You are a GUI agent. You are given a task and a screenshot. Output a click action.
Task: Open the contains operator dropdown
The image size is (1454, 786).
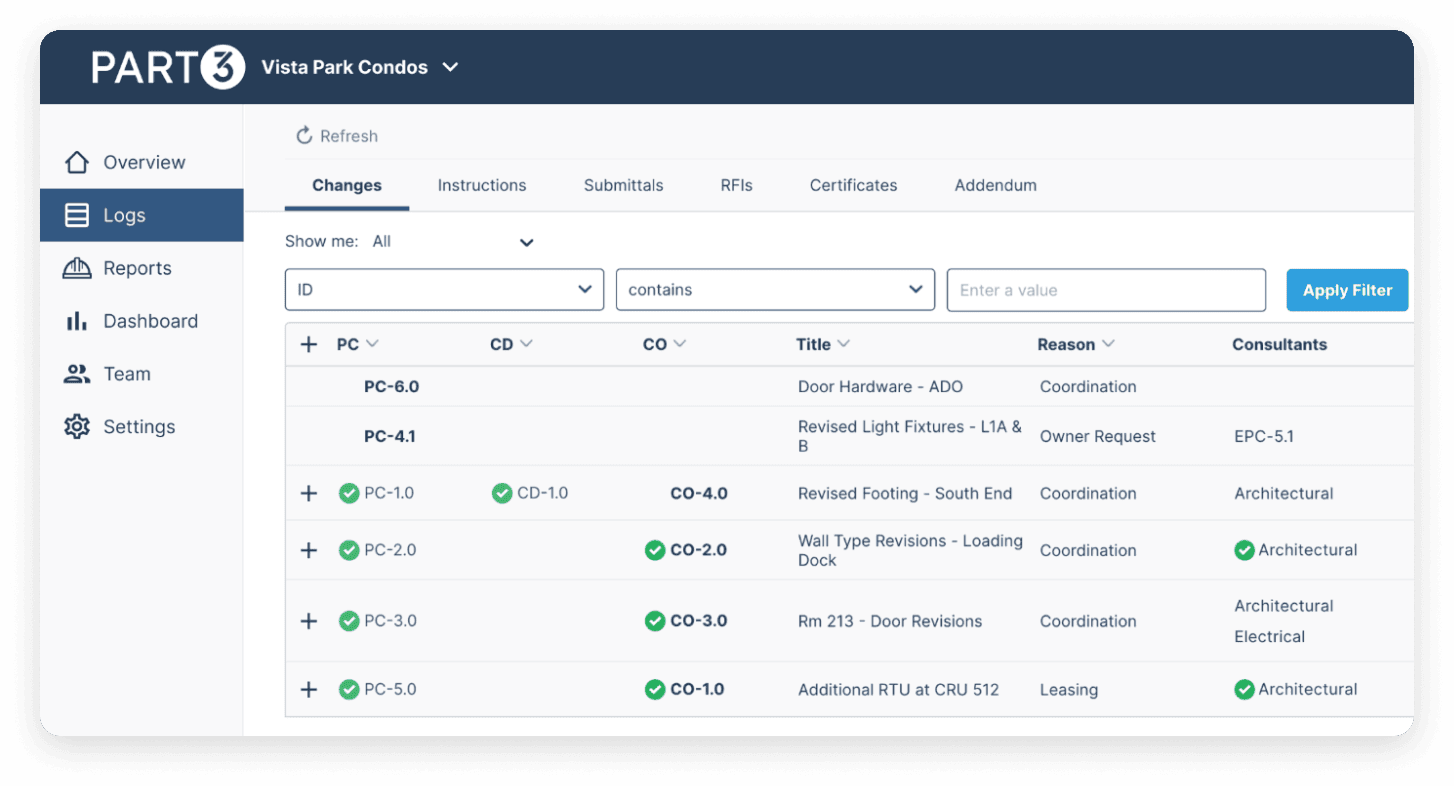[775, 290]
